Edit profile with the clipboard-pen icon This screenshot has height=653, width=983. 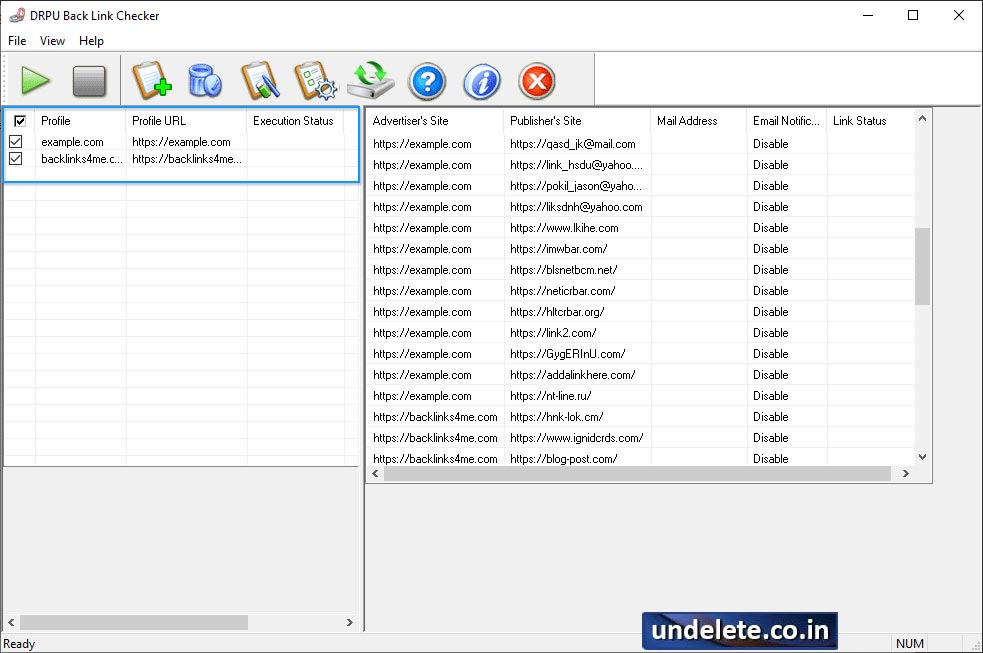tap(260, 81)
